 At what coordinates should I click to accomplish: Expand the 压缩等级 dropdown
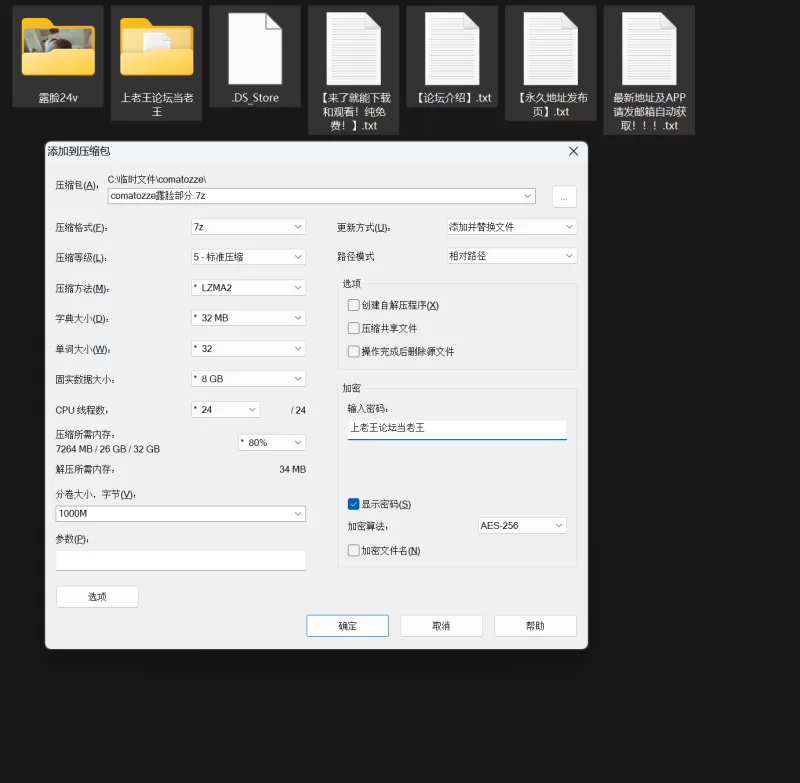point(248,257)
